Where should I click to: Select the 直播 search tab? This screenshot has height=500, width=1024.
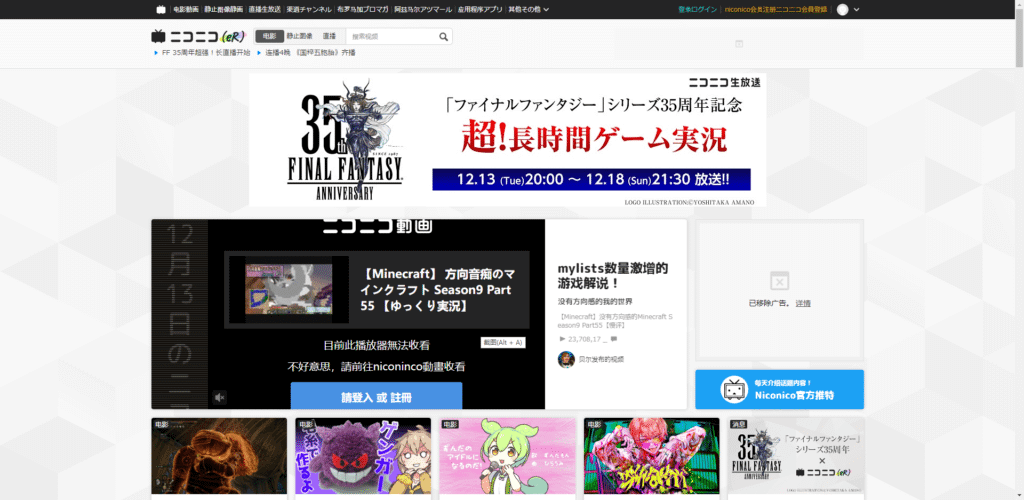point(329,37)
